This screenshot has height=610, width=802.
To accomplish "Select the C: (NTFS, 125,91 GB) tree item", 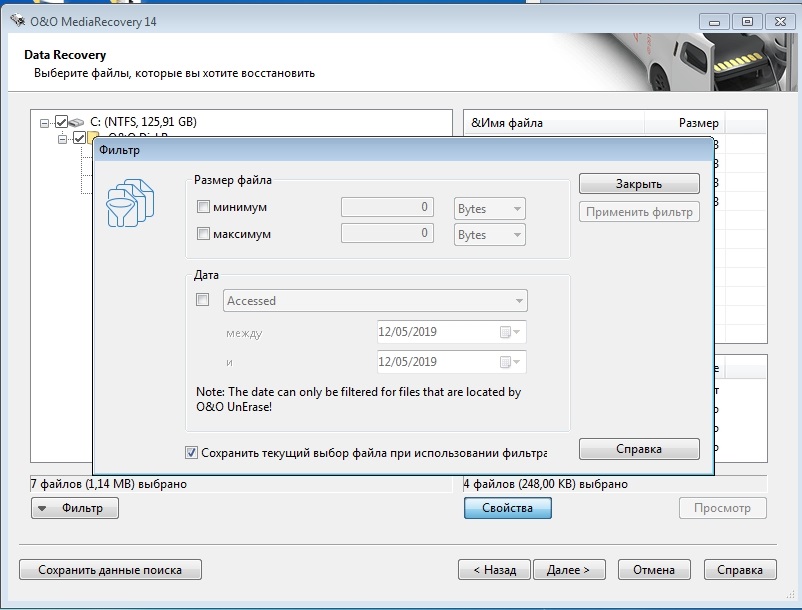I will point(143,122).
